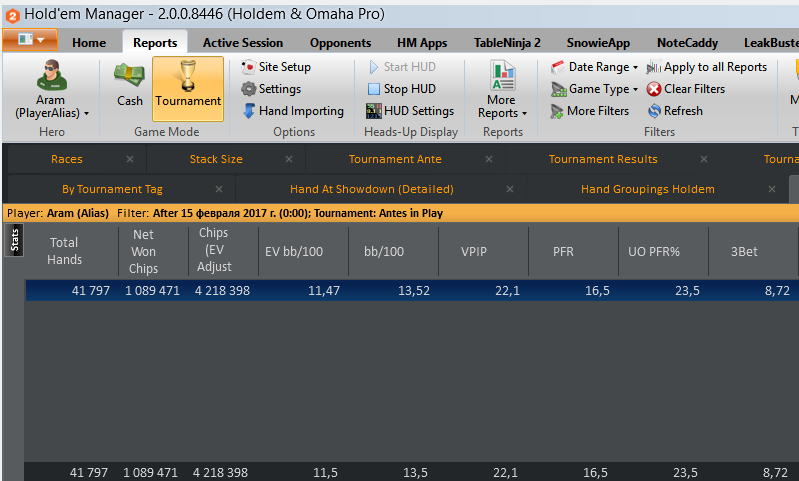Click the Start HUD play icon
The image size is (799, 481).
tap(374, 67)
